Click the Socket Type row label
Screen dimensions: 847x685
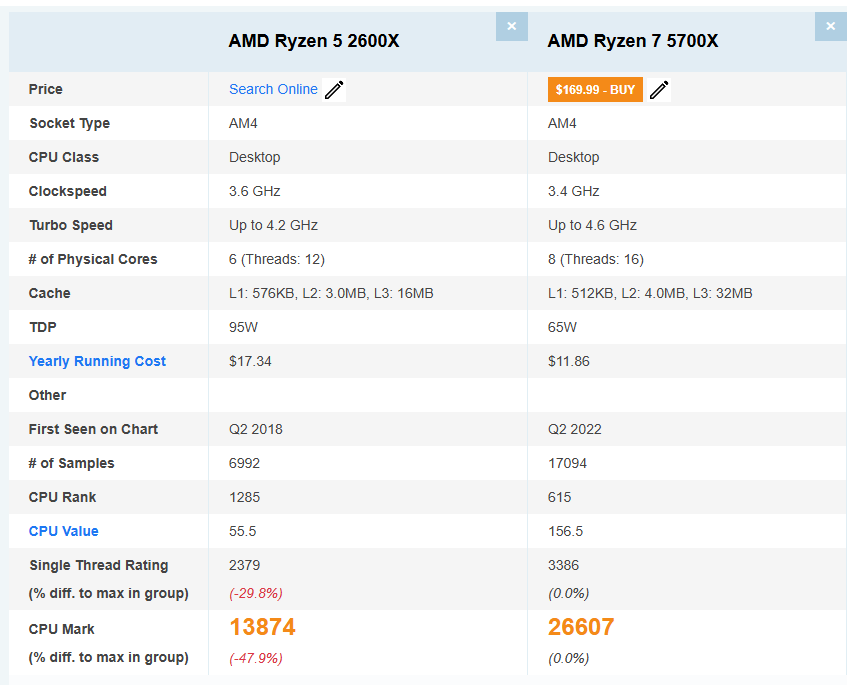point(69,123)
